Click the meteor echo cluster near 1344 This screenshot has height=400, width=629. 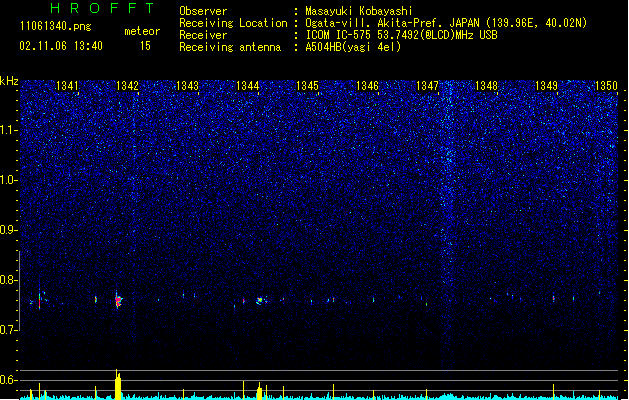pyautogui.click(x=260, y=300)
